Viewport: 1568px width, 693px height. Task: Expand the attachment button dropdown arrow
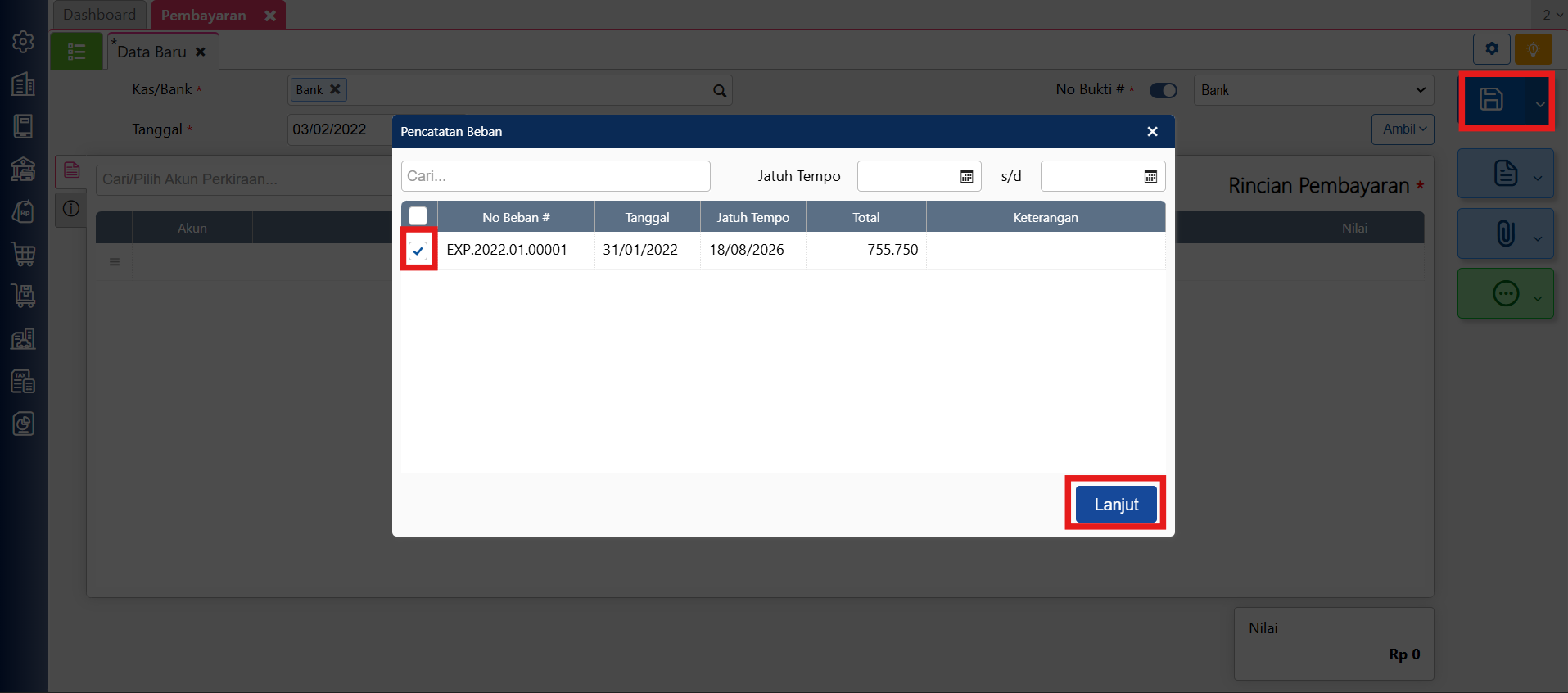pyautogui.click(x=1538, y=238)
